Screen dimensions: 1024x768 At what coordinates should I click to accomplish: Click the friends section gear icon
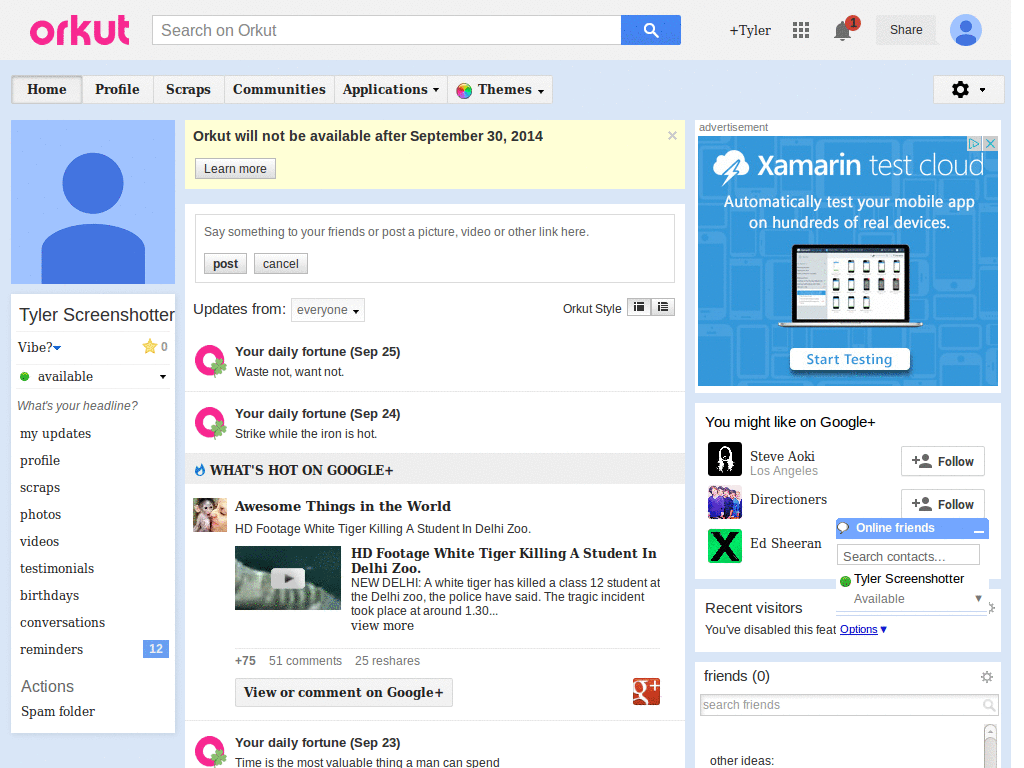click(987, 677)
